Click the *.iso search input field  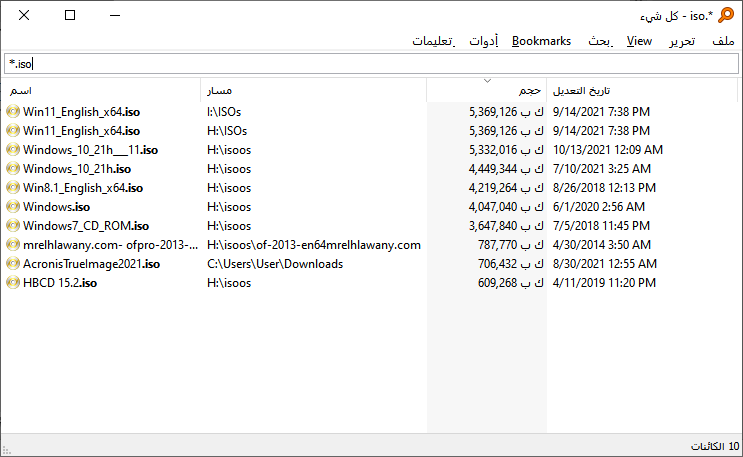[371, 64]
